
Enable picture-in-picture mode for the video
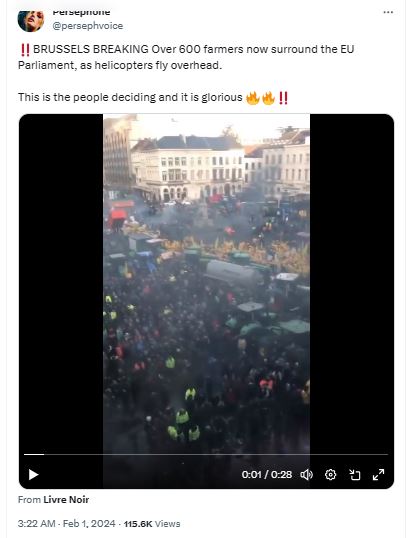click(x=354, y=475)
